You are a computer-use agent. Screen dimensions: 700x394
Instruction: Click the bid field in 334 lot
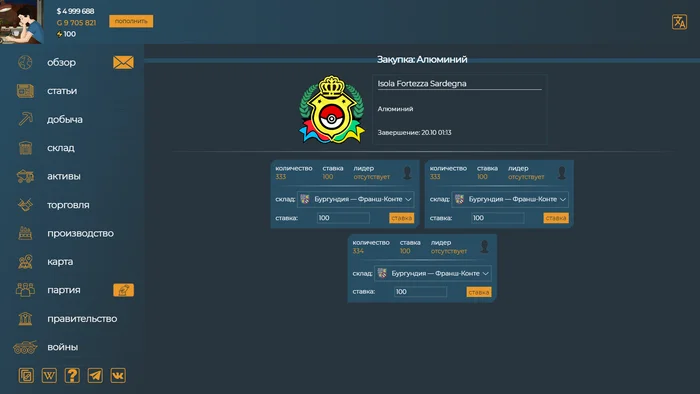coord(420,292)
